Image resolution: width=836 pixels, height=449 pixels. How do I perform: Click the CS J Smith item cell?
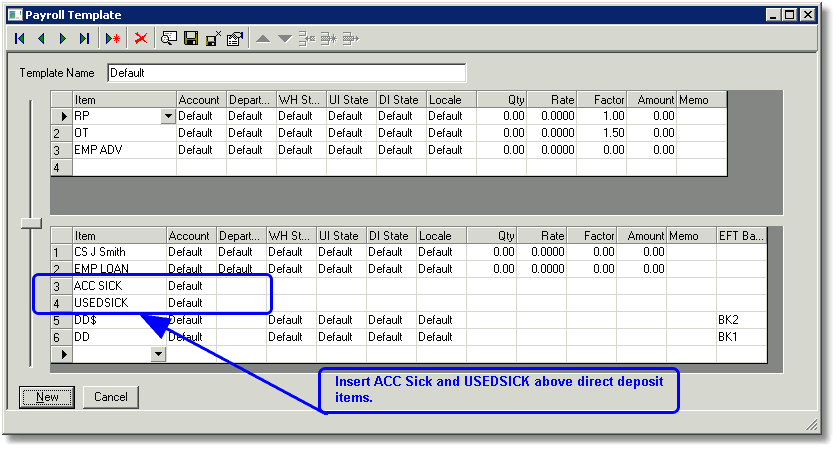119,252
